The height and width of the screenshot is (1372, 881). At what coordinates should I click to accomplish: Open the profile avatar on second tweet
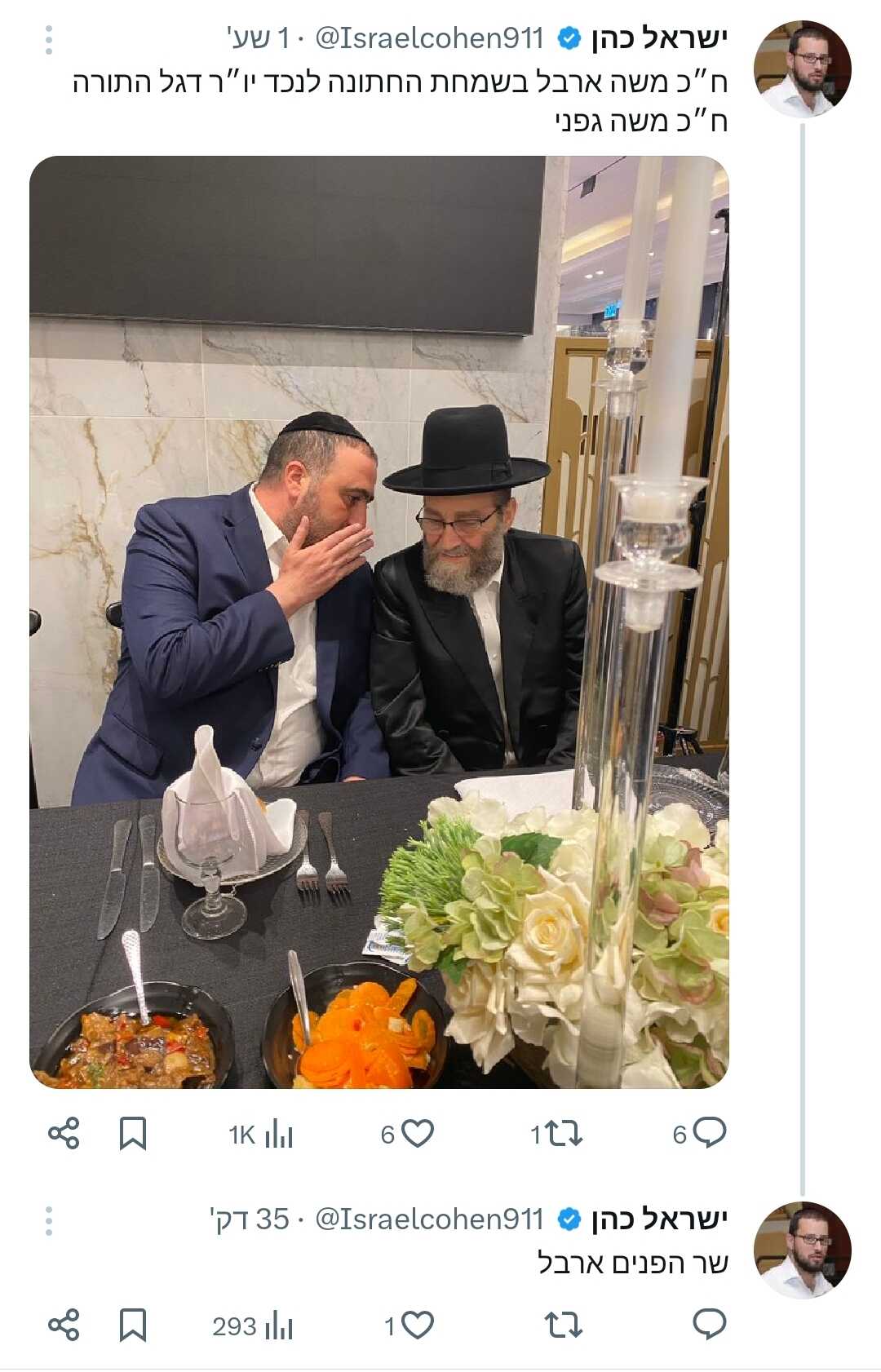[803, 1250]
